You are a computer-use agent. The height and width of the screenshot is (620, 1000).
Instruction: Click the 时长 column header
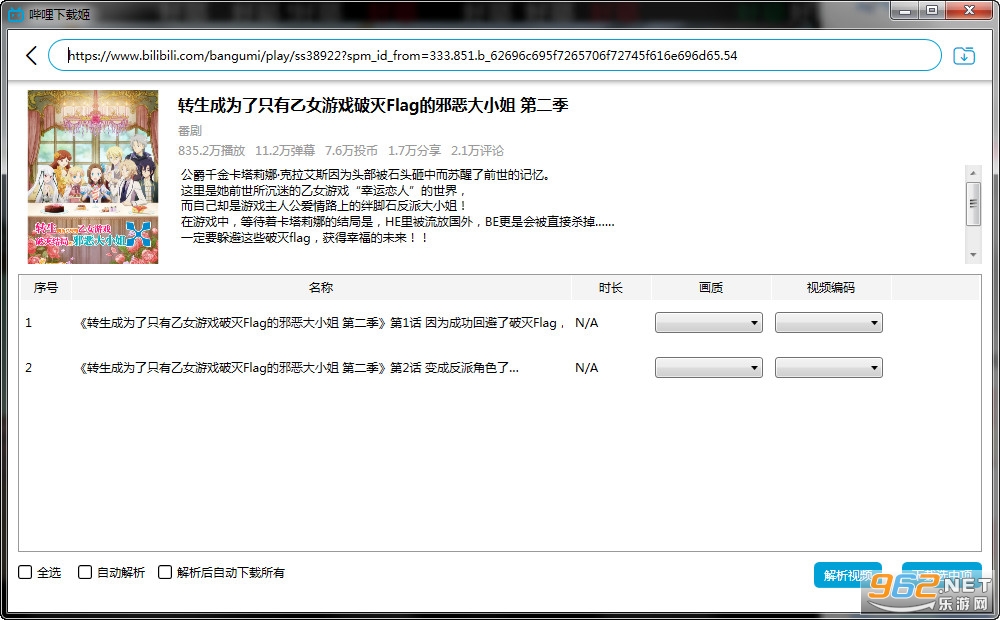[610, 288]
